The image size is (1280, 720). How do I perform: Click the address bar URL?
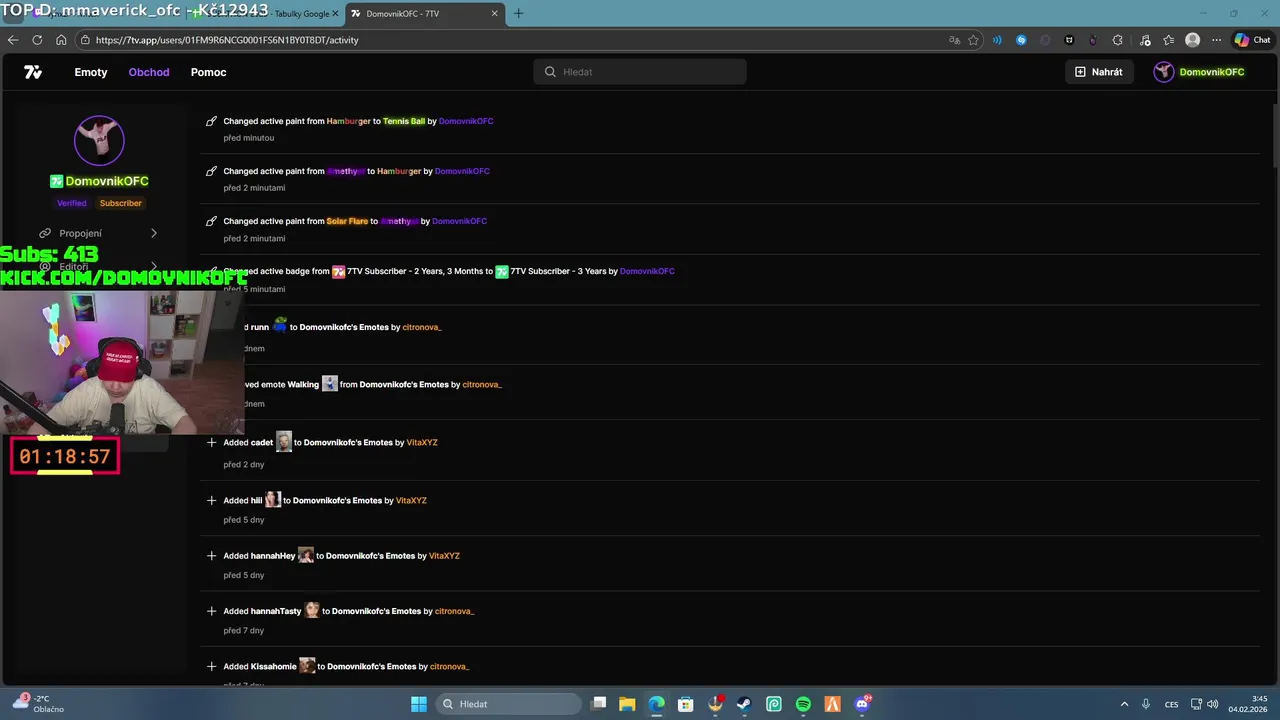228,40
